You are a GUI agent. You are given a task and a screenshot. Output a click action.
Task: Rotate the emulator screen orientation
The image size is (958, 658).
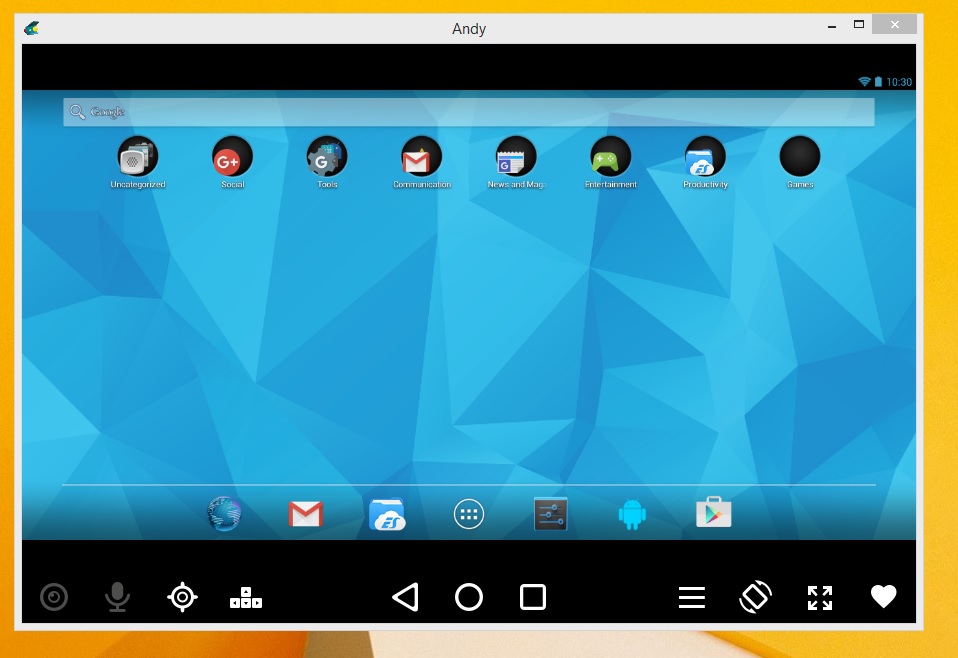(x=756, y=596)
